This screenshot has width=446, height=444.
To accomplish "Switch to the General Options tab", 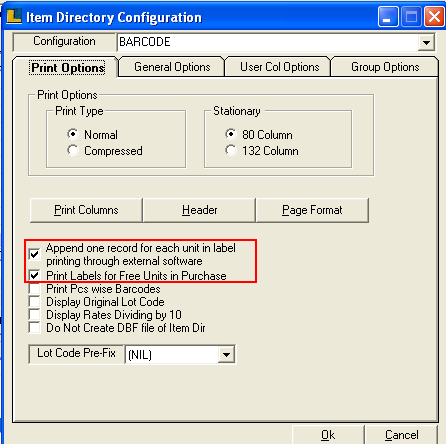I will click(172, 67).
